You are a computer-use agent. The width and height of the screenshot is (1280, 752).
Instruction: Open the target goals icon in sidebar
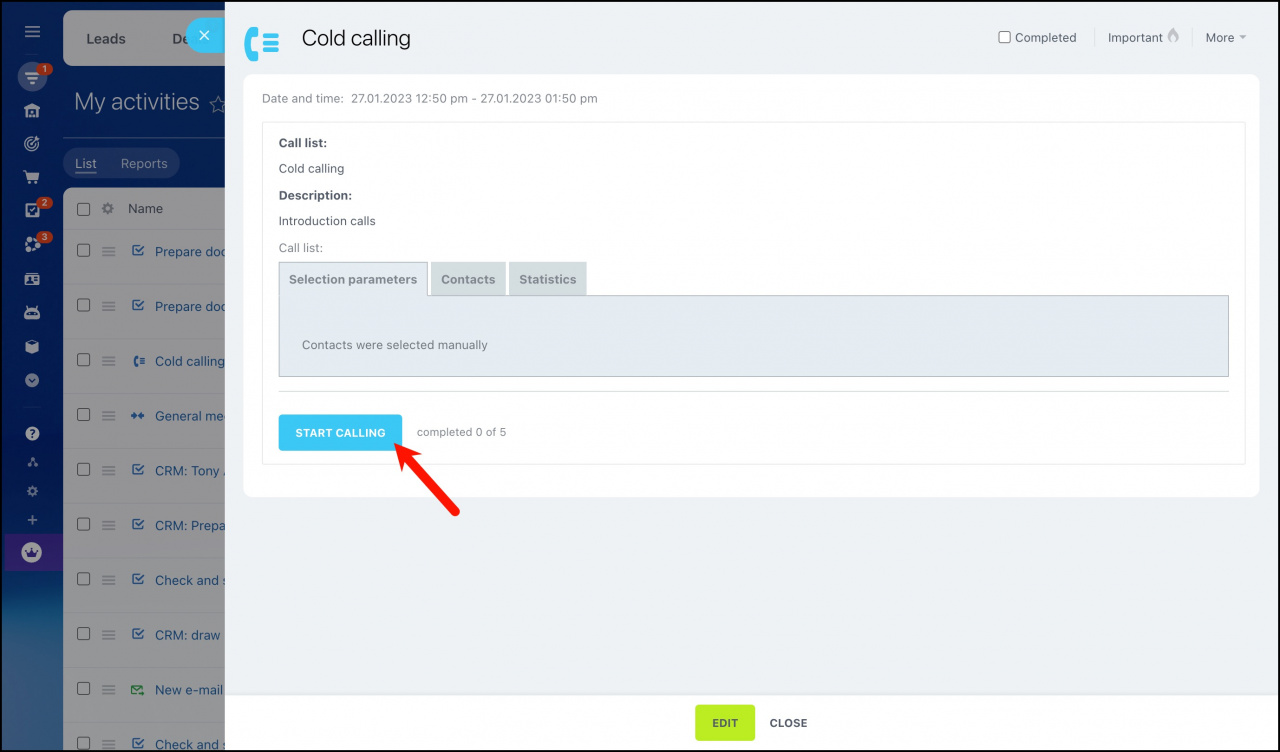click(32, 144)
